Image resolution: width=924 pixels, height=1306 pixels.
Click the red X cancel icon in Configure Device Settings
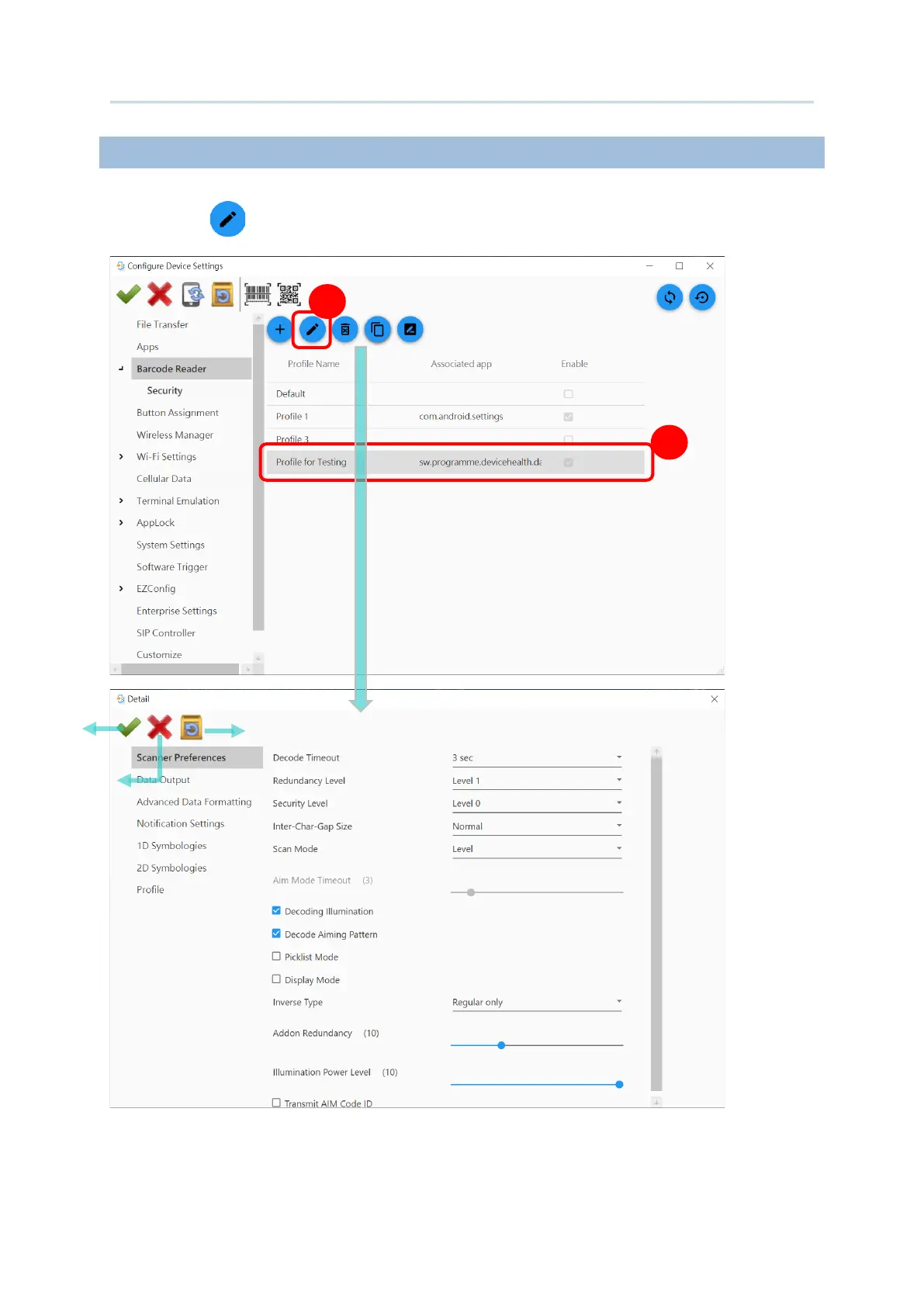pyautogui.click(x=160, y=295)
